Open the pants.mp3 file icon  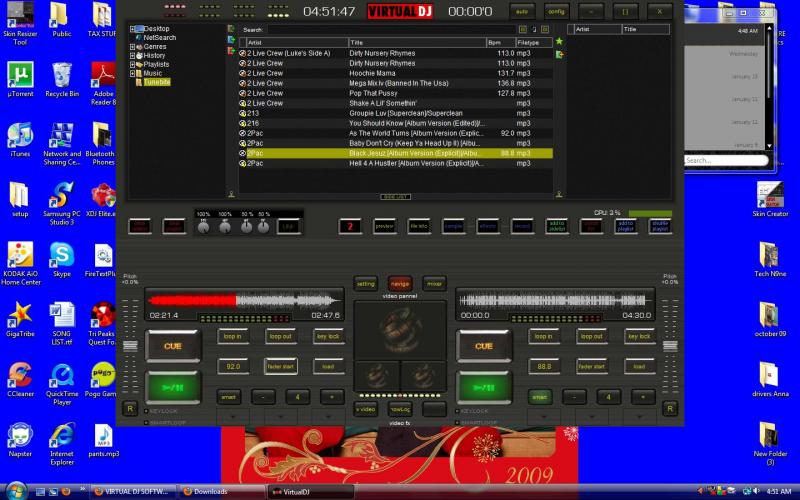[x=104, y=439]
